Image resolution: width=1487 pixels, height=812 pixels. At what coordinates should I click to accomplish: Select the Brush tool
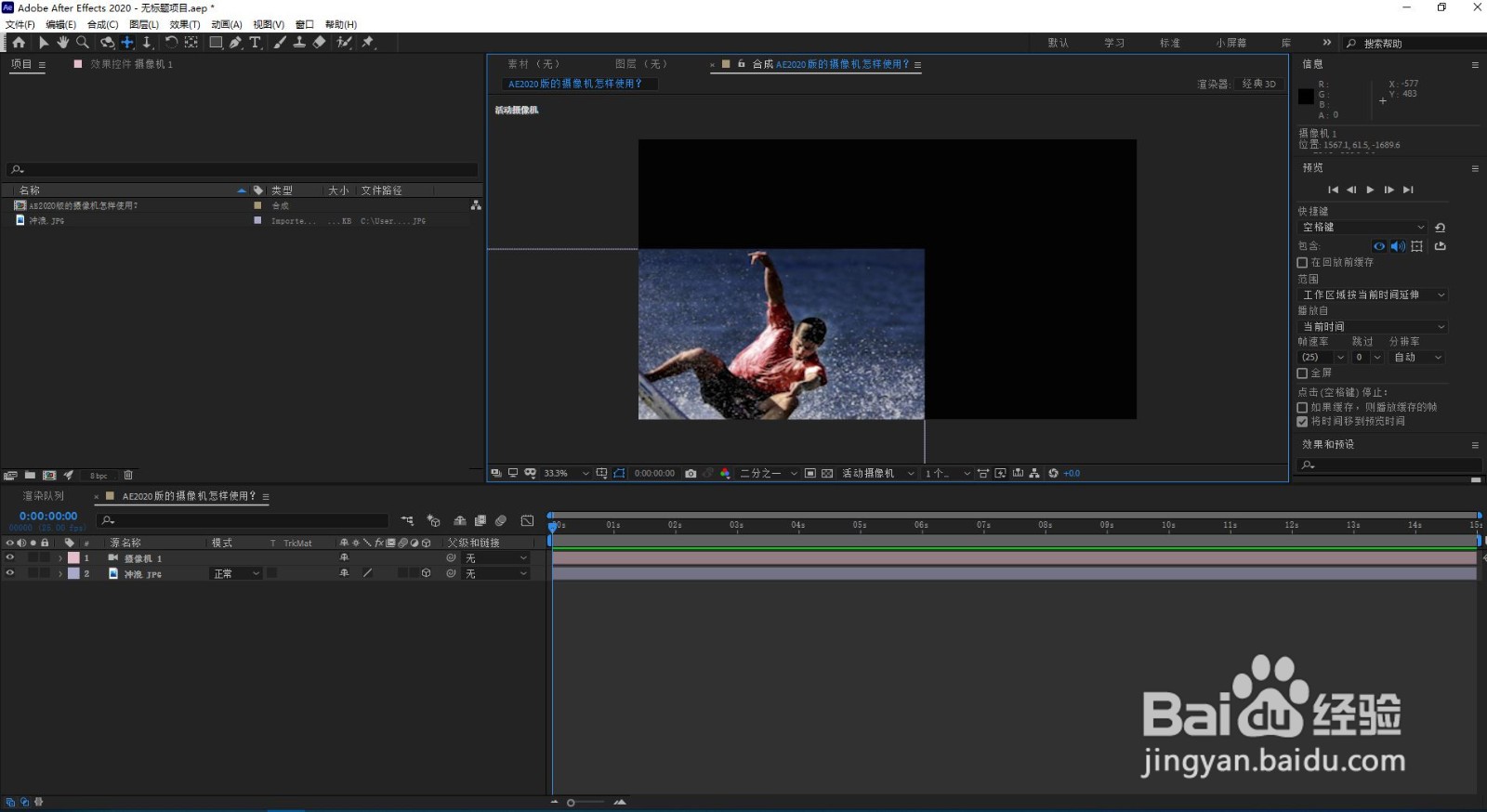(280, 42)
